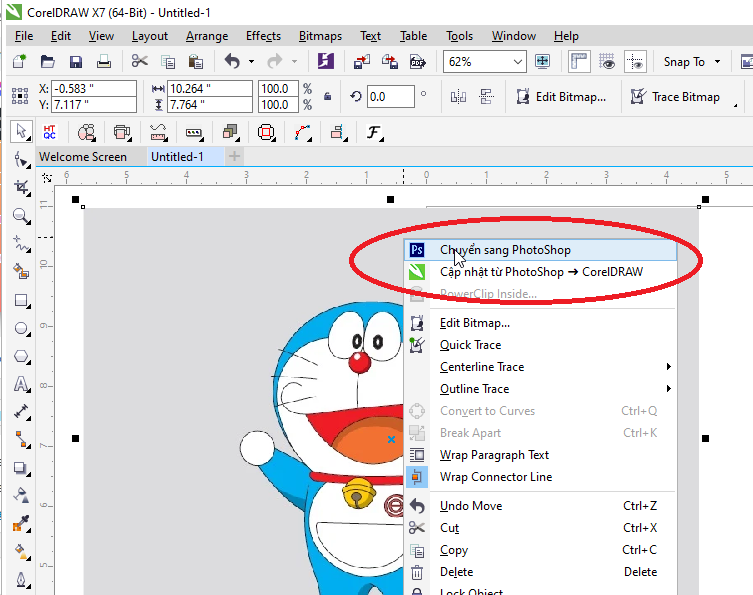The image size is (753, 595).
Task: Select the Parallel Dimension tool
Action: (21, 412)
